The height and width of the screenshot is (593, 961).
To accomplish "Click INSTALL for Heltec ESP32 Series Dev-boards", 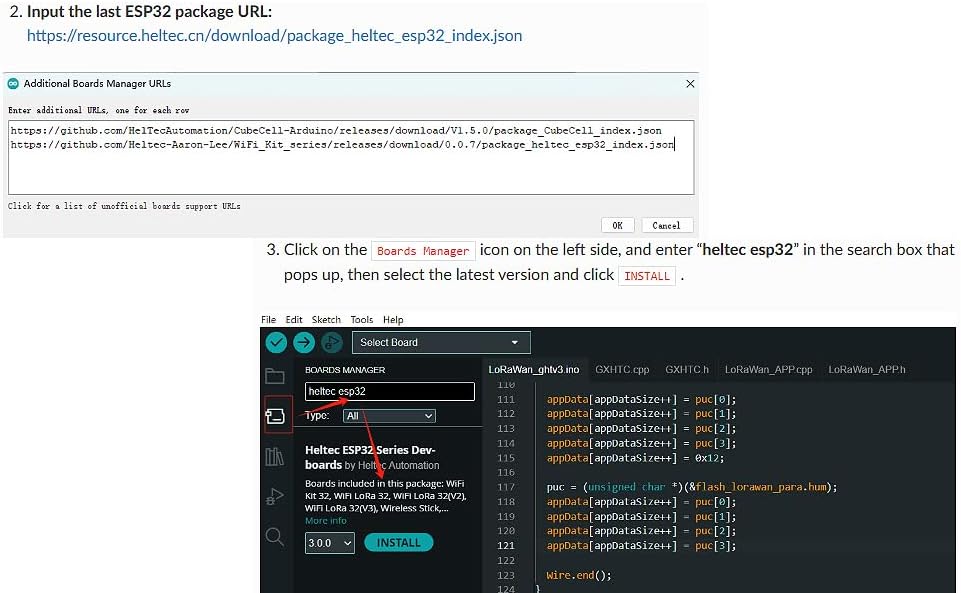I will click(398, 542).
